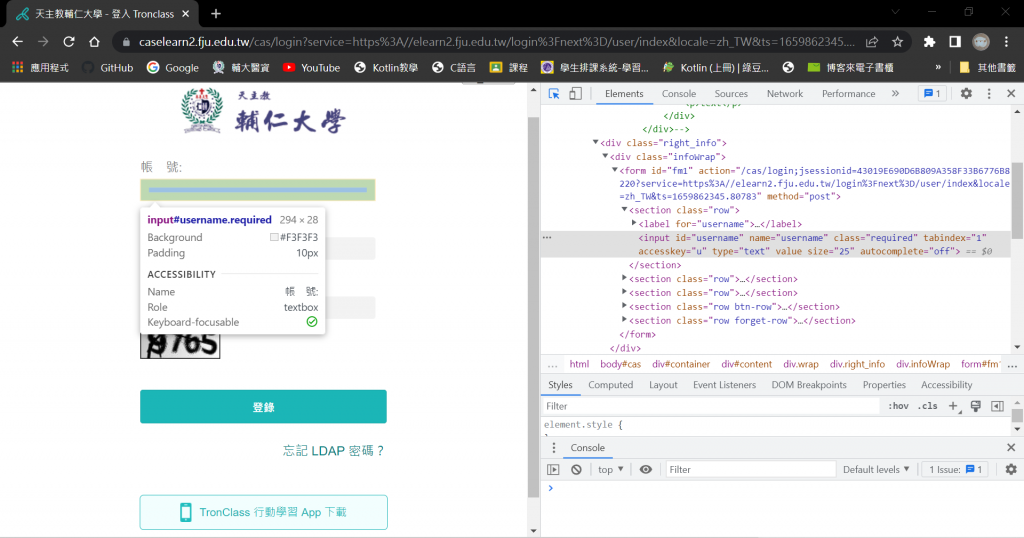Viewport: 1024px width, 538px height.
Task: Switch to the Console tab
Action: click(679, 94)
